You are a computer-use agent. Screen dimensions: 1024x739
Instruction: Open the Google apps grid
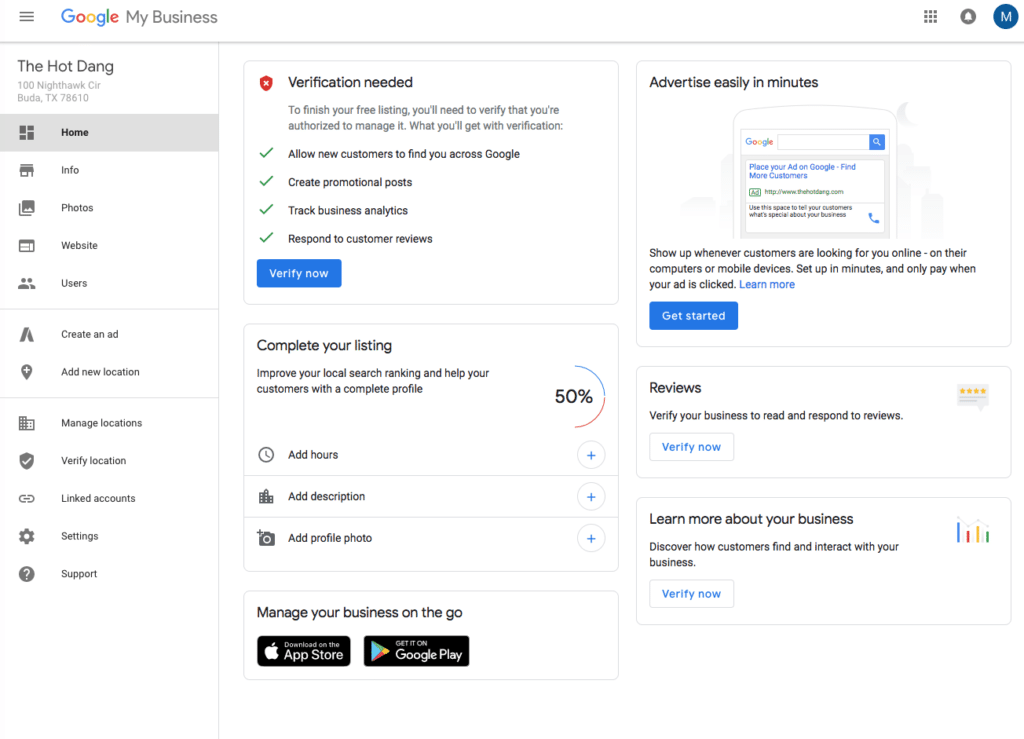click(x=931, y=16)
